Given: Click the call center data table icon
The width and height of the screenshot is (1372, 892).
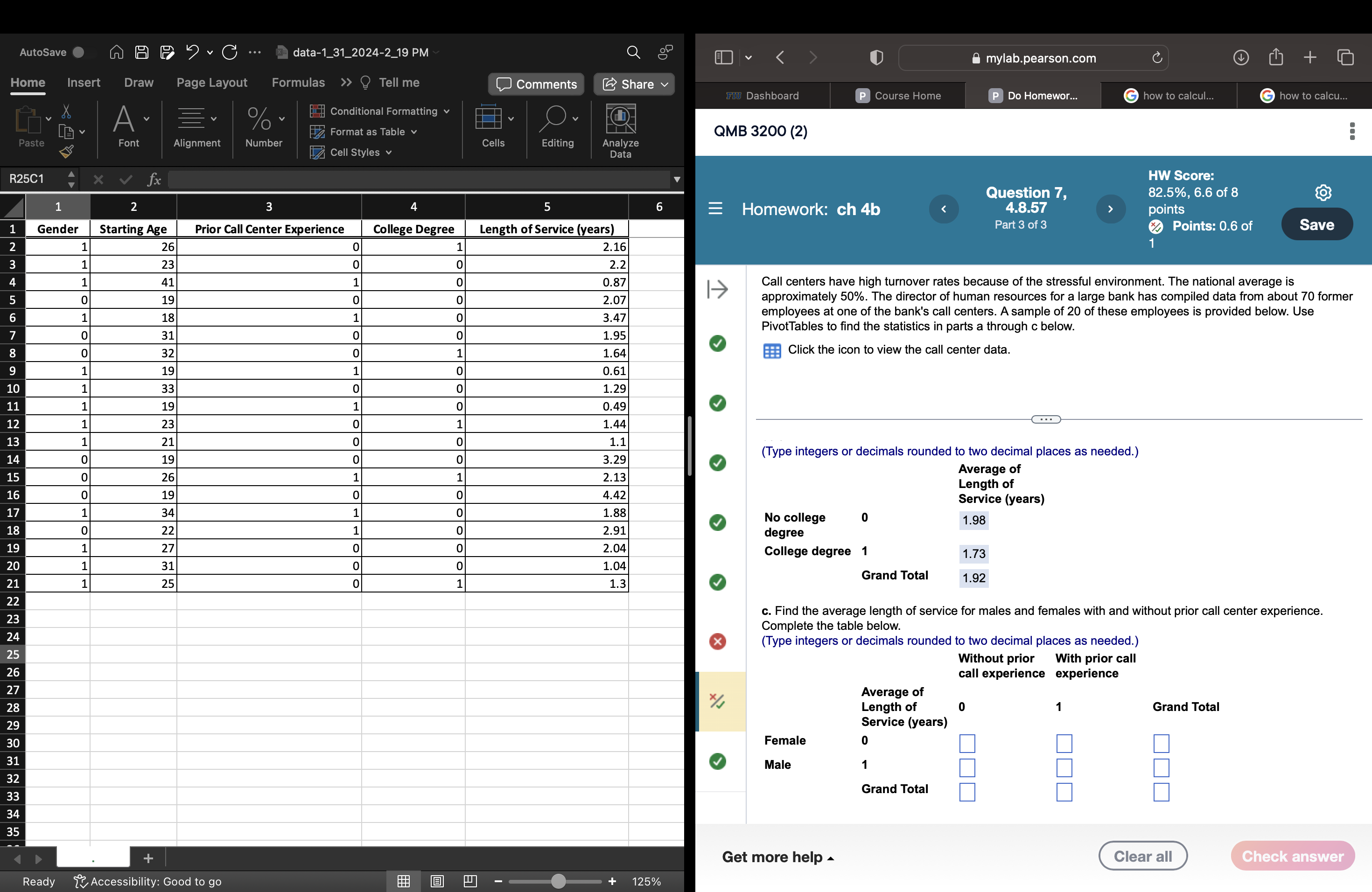Looking at the screenshot, I should point(771,350).
